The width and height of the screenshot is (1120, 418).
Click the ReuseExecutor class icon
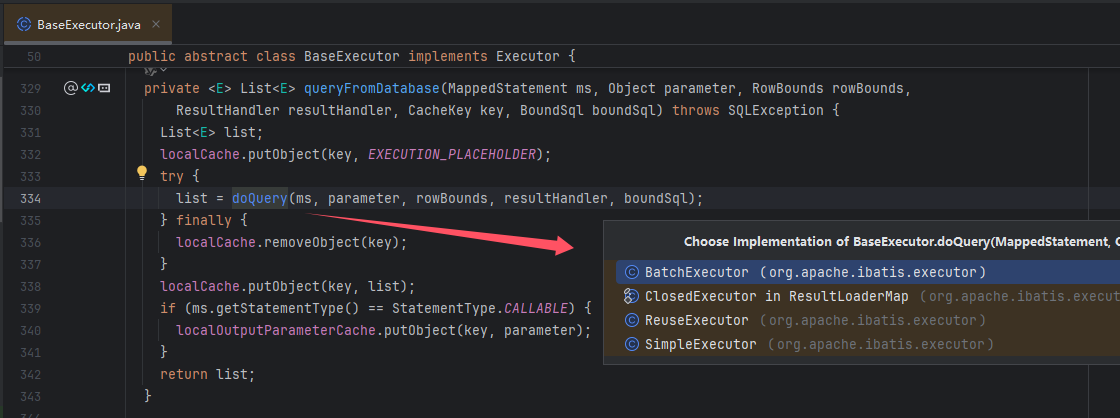point(631,320)
